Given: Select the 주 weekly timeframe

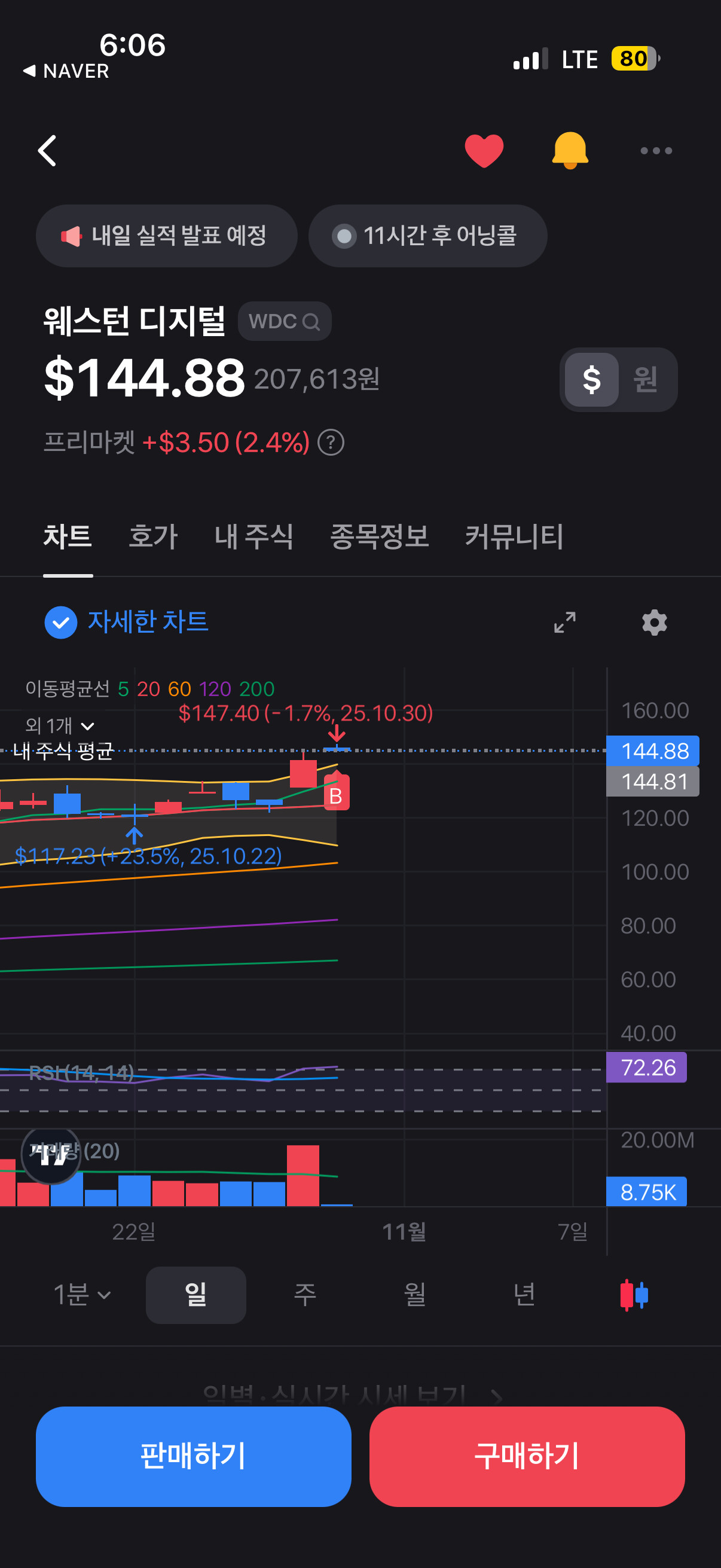Looking at the screenshot, I should point(305,1295).
